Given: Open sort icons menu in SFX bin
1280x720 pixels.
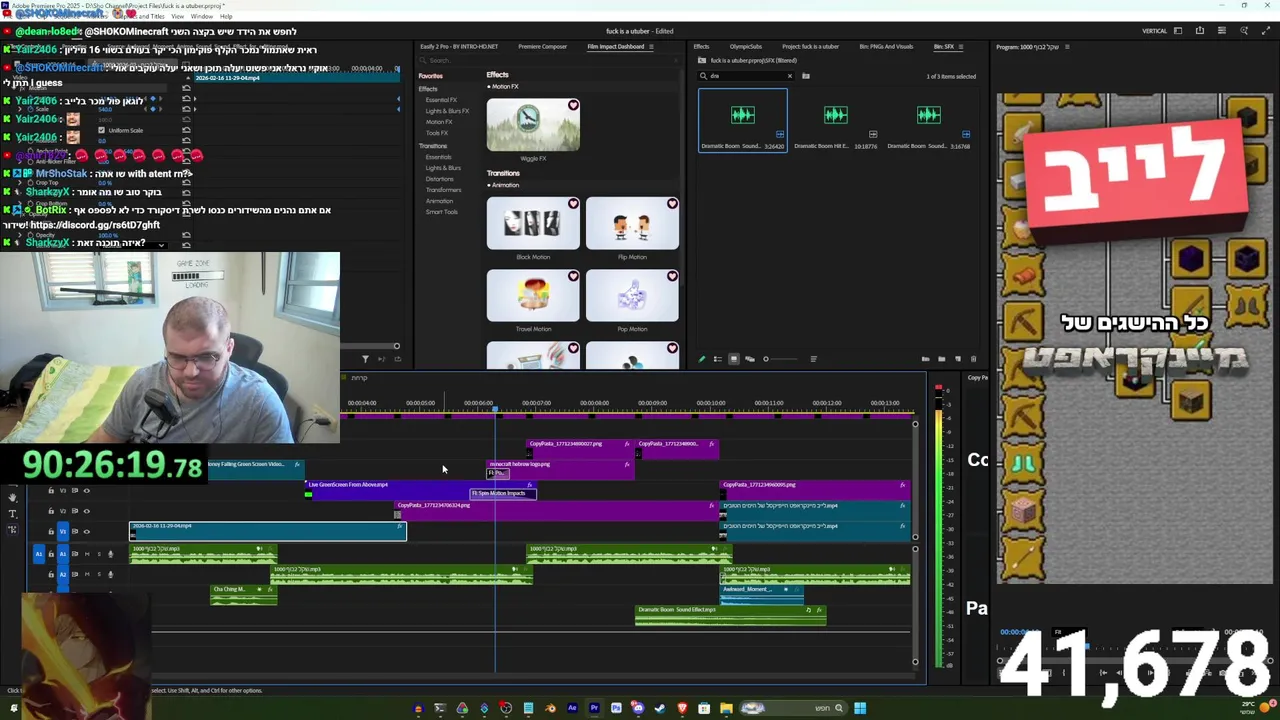Looking at the screenshot, I should point(813,359).
